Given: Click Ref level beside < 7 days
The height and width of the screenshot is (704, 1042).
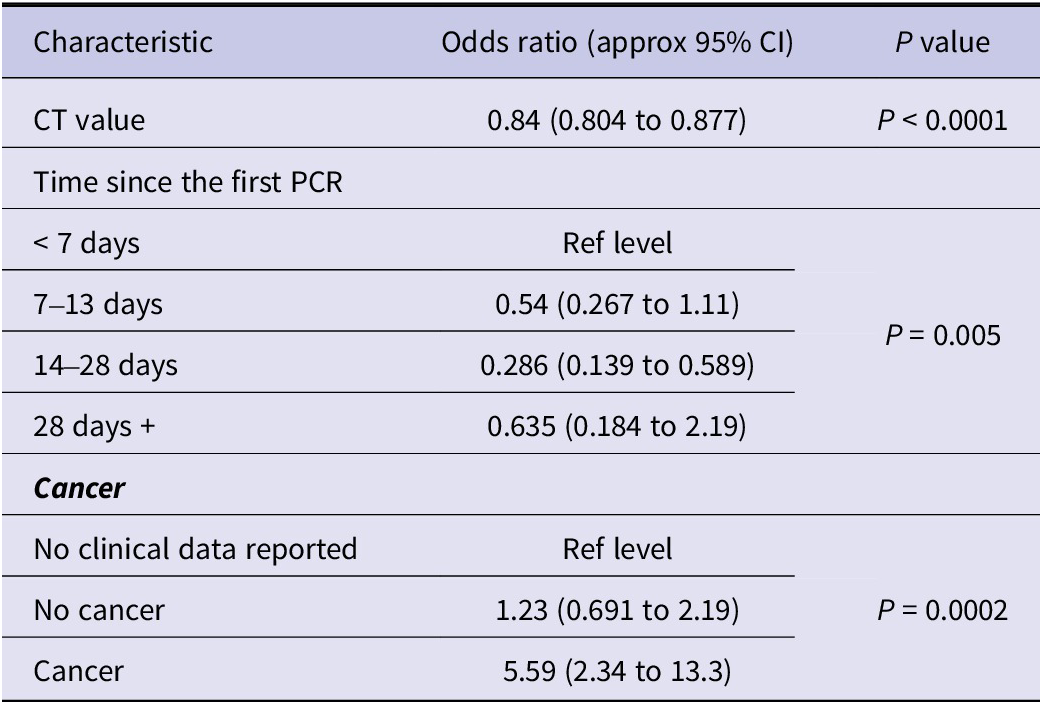Looking at the screenshot, I should 617,243.
